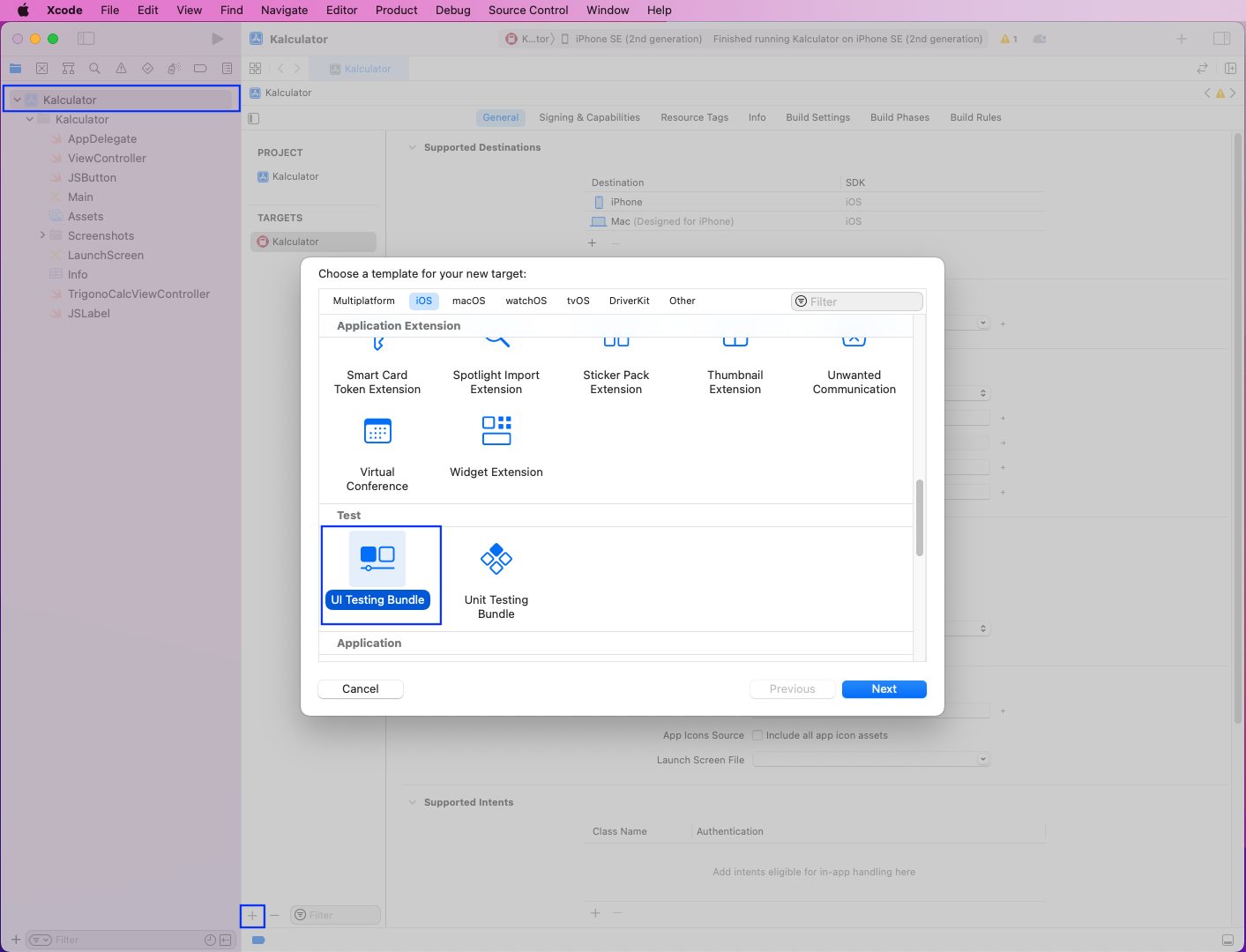The width and height of the screenshot is (1246, 952).
Task: Click the Next button
Action: [884, 689]
